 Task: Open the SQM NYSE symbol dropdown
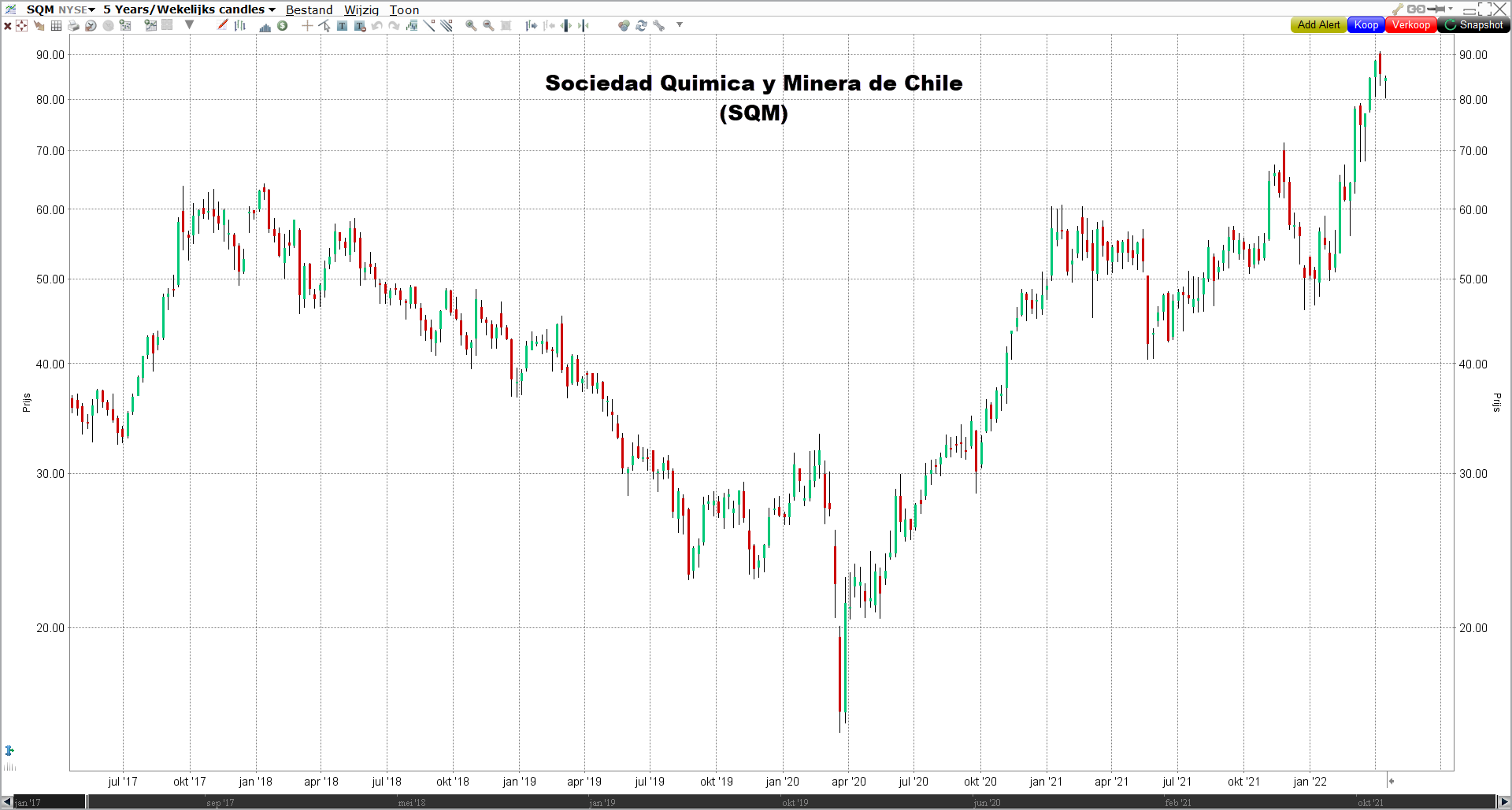point(61,9)
